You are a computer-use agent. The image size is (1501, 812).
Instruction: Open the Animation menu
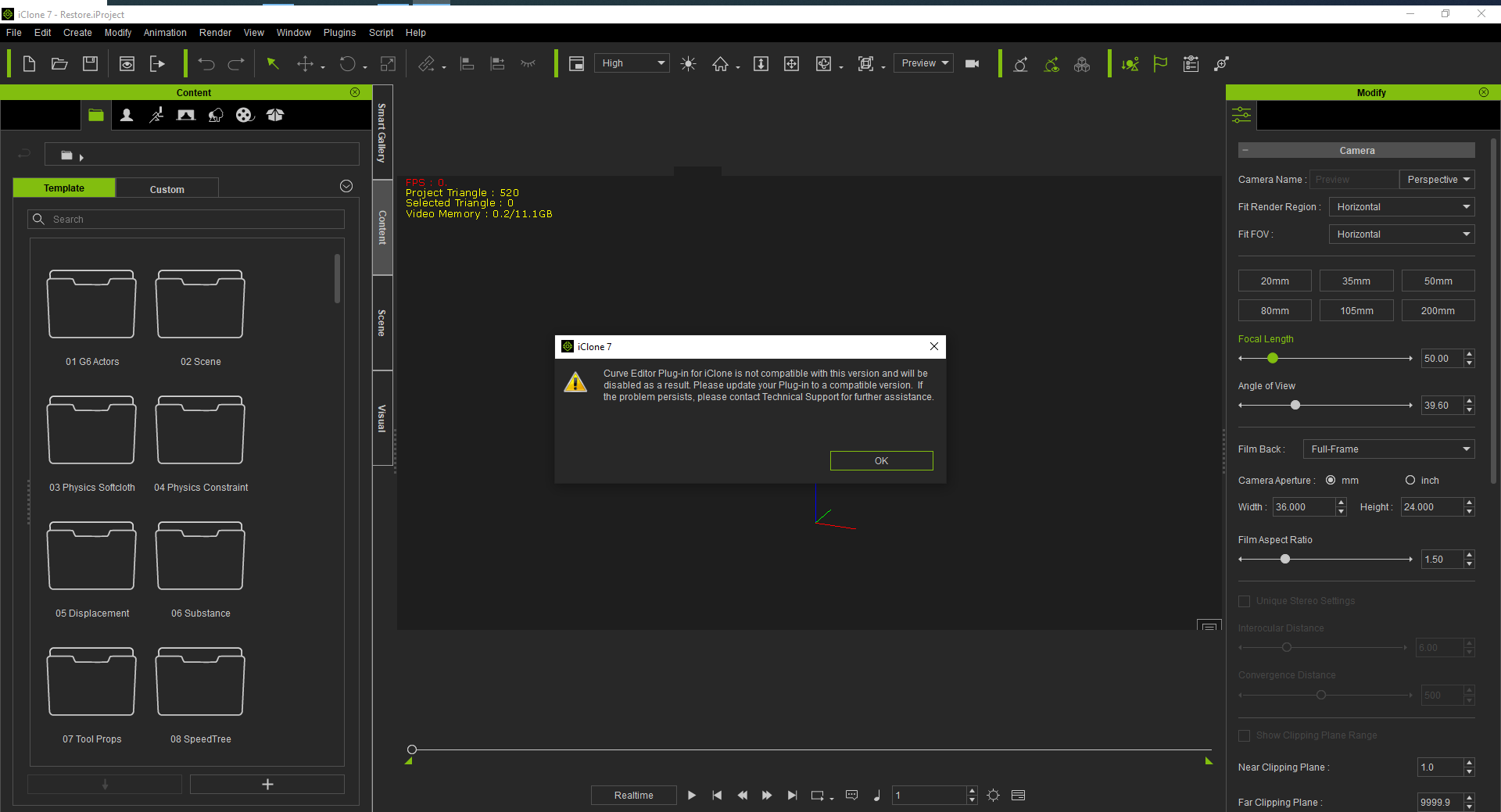(x=165, y=33)
